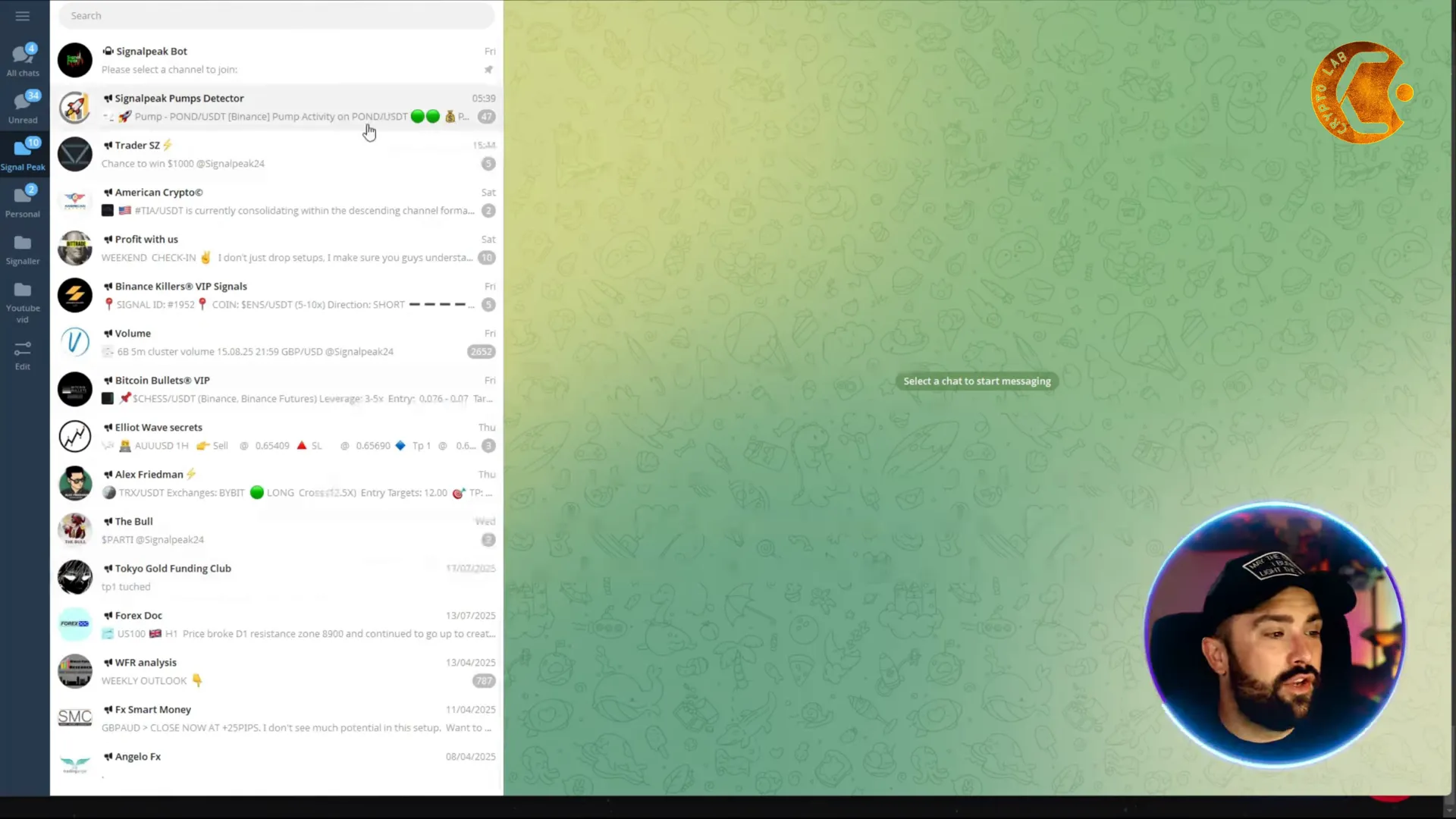Click the 10 unread badge on Profit with us
This screenshot has height=819, width=1456.
click(x=487, y=258)
